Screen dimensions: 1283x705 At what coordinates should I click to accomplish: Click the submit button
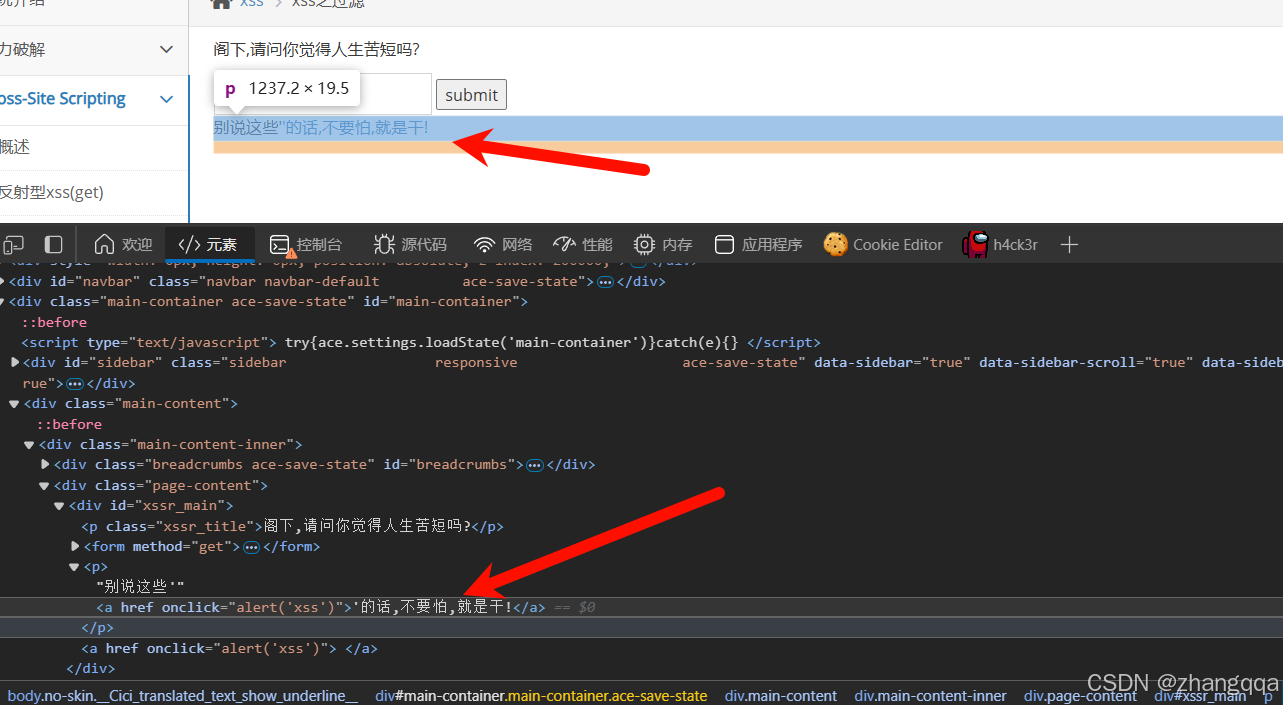point(471,95)
